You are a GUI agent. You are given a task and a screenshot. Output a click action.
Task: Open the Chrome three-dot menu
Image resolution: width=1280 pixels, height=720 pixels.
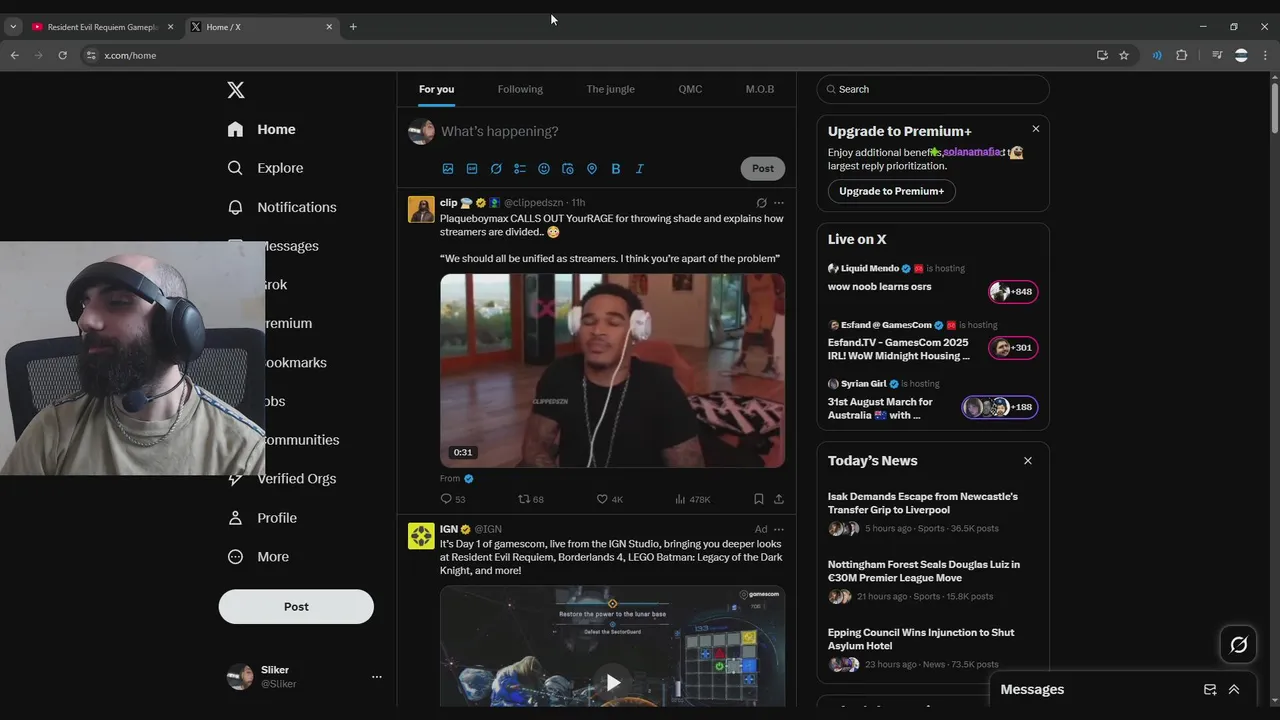click(1266, 55)
